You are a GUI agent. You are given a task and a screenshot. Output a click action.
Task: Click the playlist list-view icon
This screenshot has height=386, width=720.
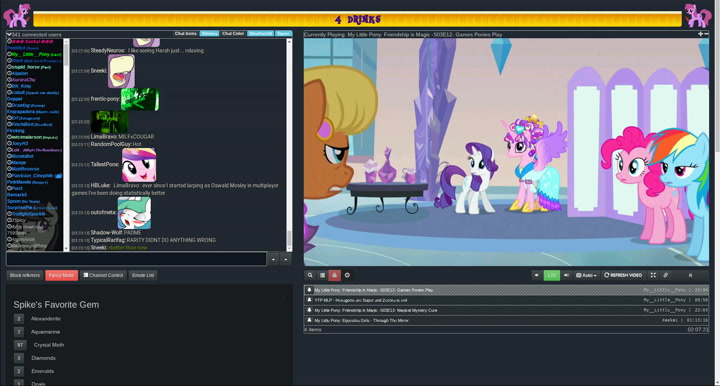tap(322, 275)
